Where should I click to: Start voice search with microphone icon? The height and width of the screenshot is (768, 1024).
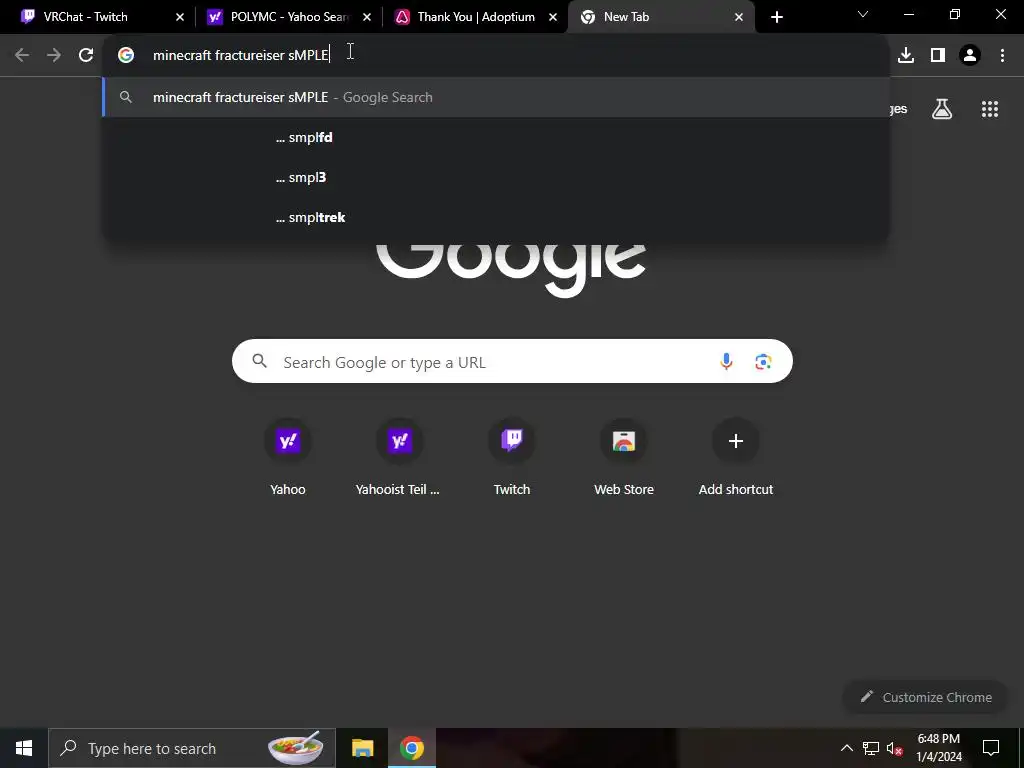pos(726,361)
